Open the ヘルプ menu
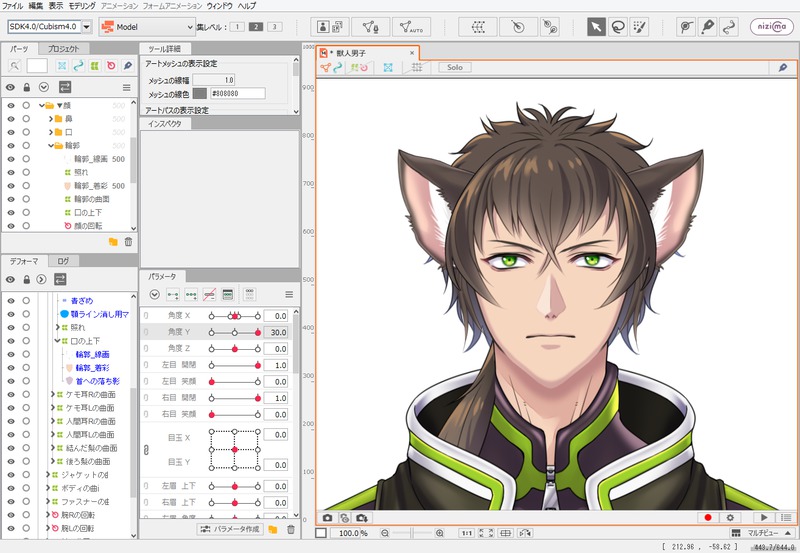Image resolution: width=800 pixels, height=553 pixels. (x=247, y=6)
